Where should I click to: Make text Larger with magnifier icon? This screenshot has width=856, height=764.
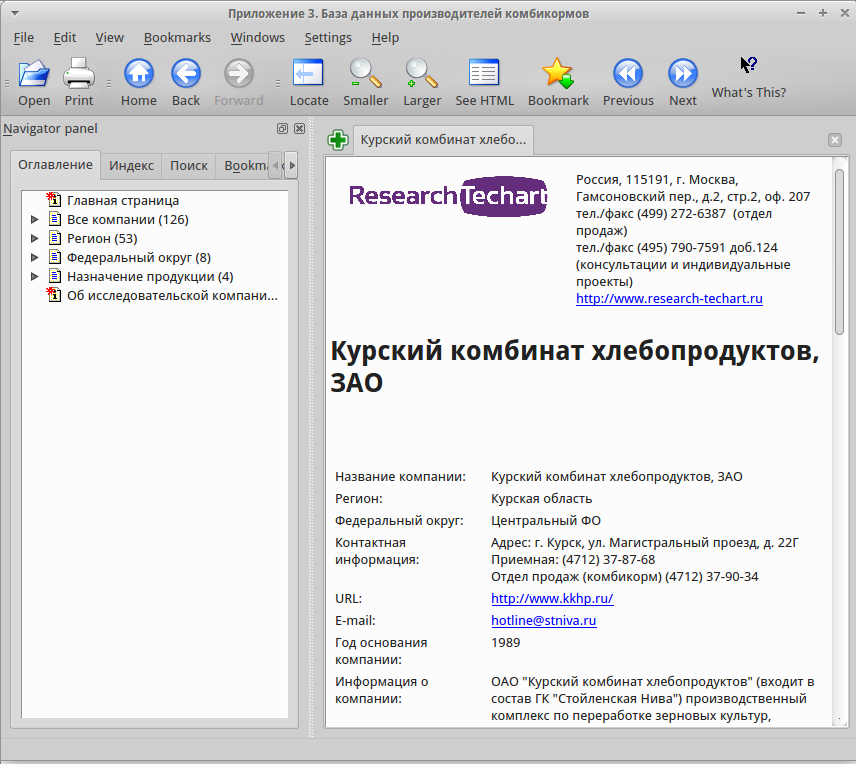(x=421, y=74)
